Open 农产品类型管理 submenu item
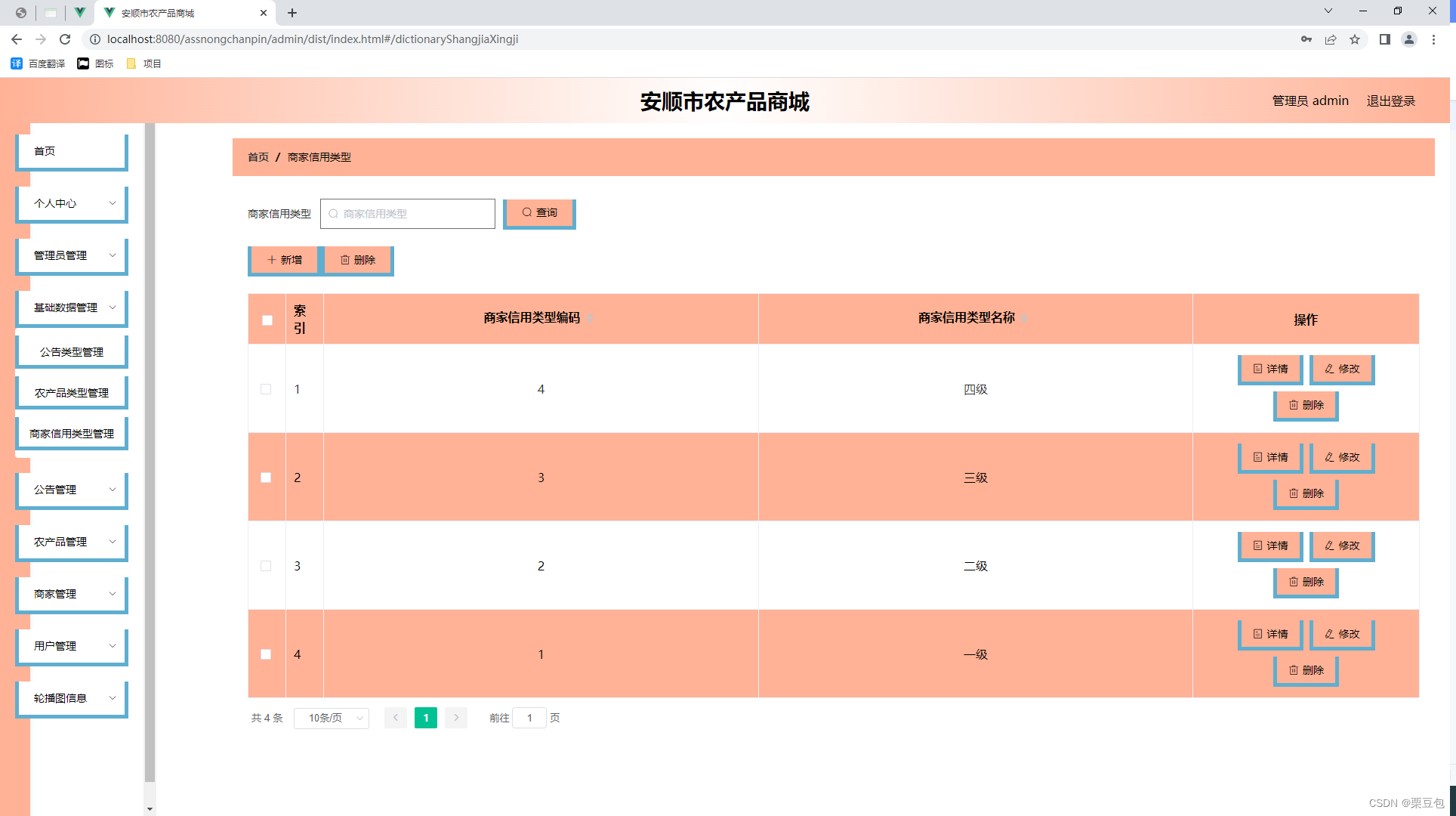The image size is (1456, 816). coord(72,393)
